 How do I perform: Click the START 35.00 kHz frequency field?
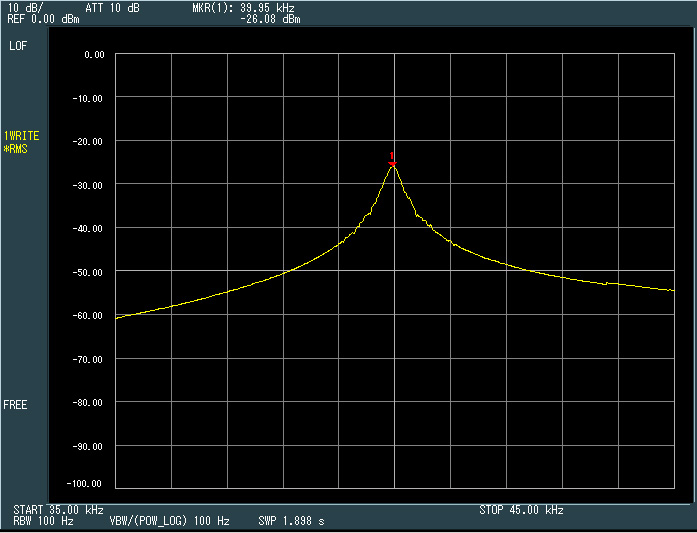[x=58, y=510]
